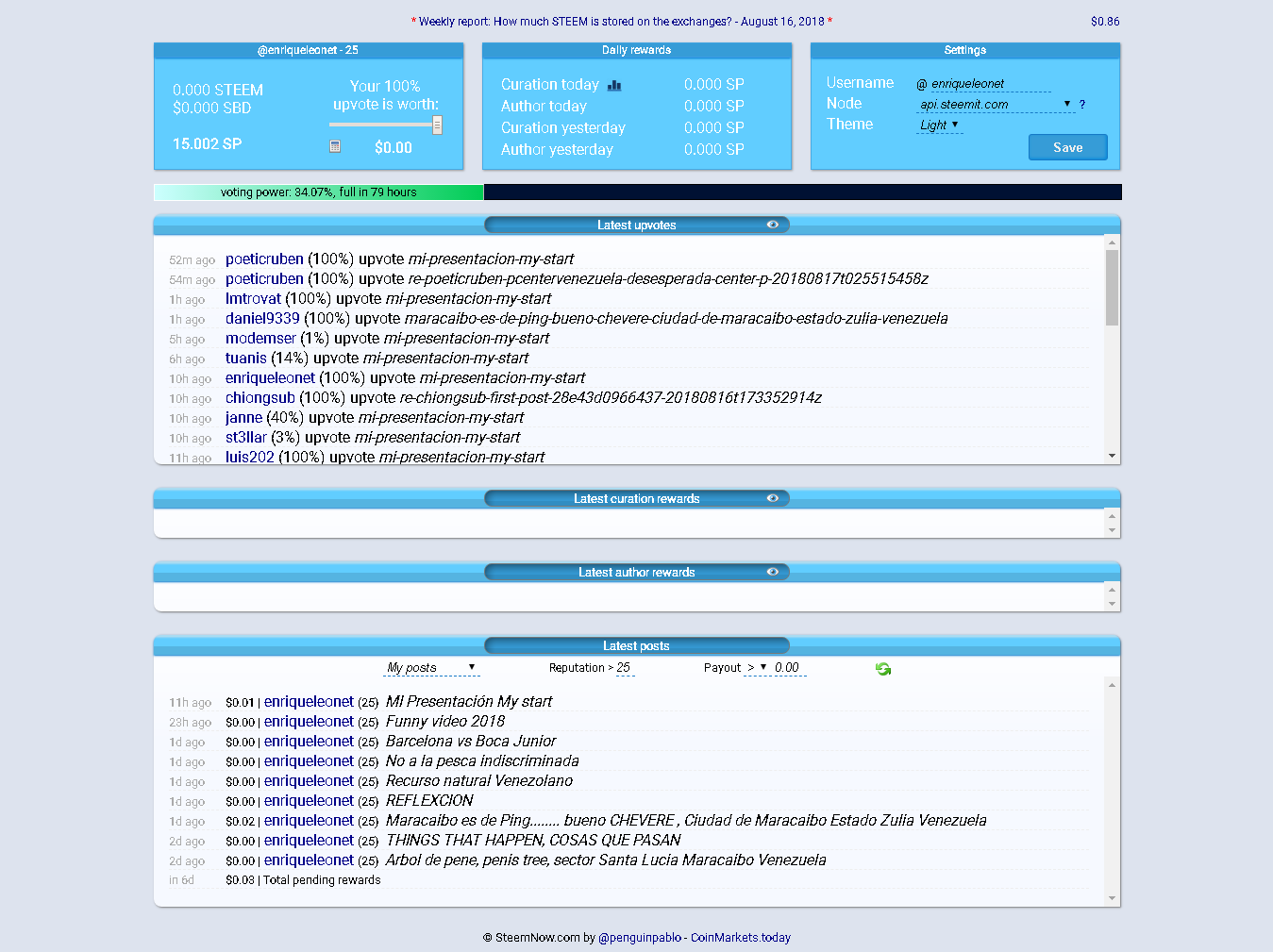
Task: Select the Latest posts header bar
Action: click(637, 645)
